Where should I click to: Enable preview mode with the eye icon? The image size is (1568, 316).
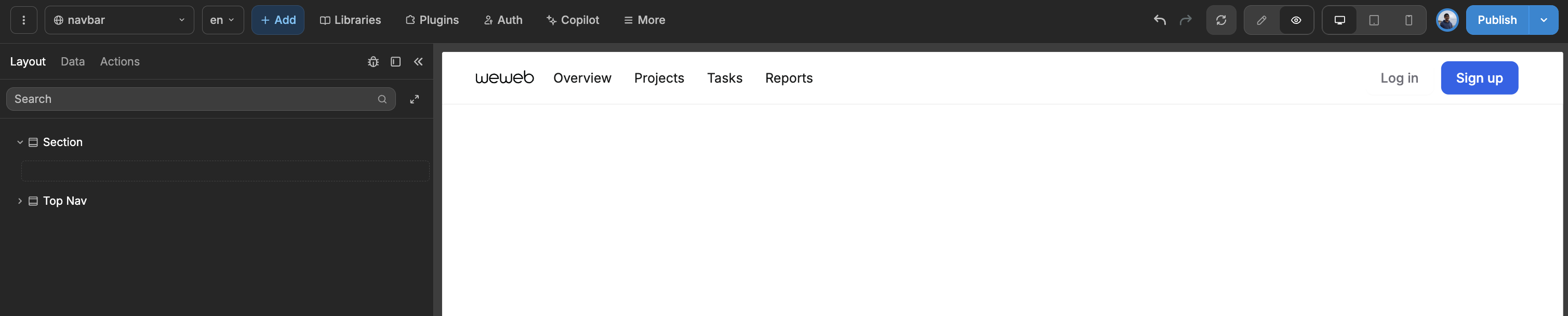[x=1296, y=19]
